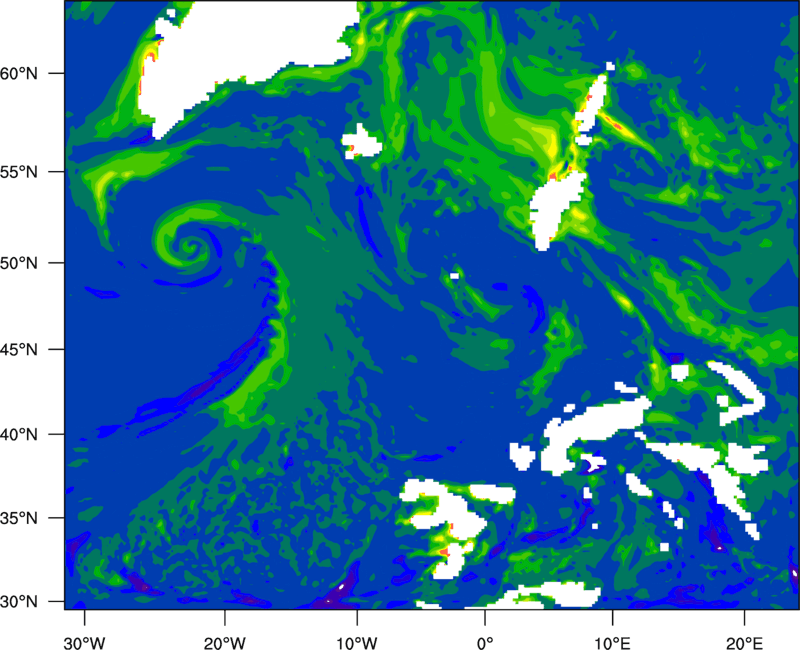The height and width of the screenshot is (650, 800).
Task: Click the 50°N latitude label
Action: pos(19,263)
